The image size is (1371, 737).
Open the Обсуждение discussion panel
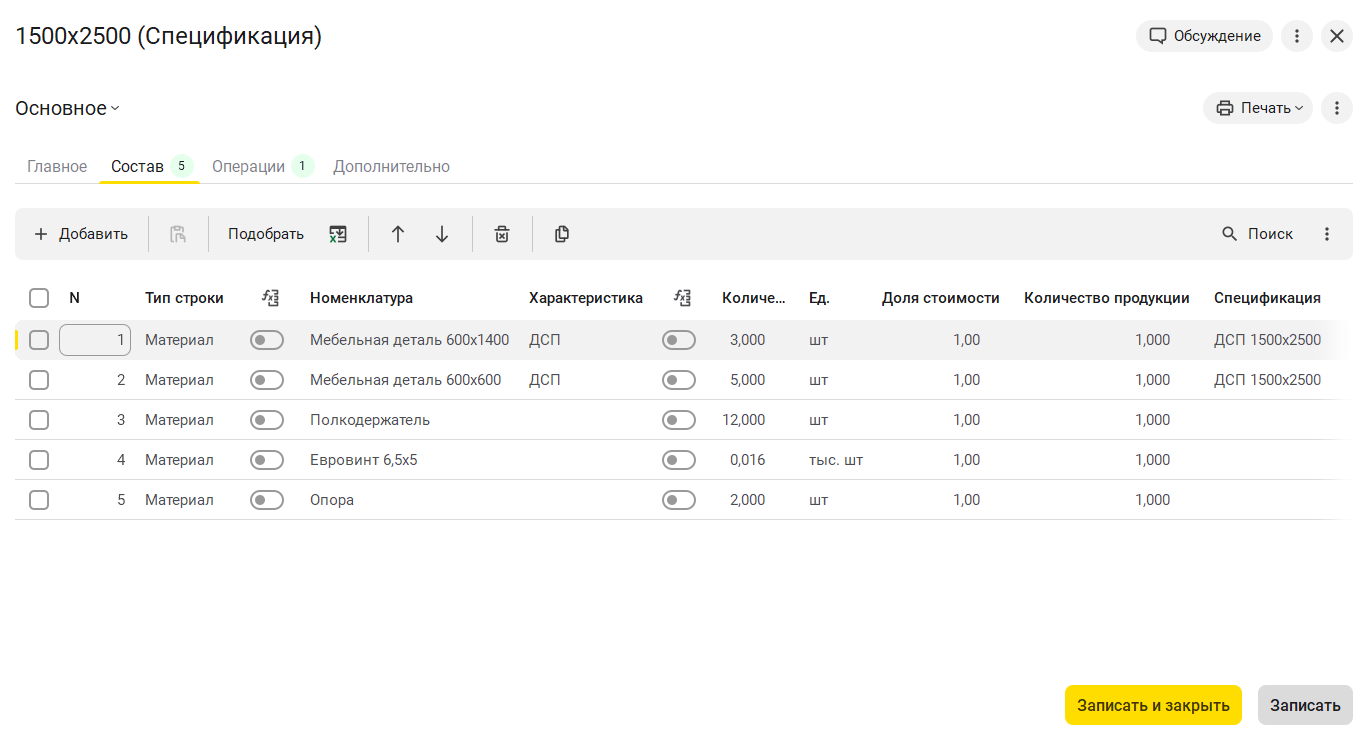[x=1204, y=36]
